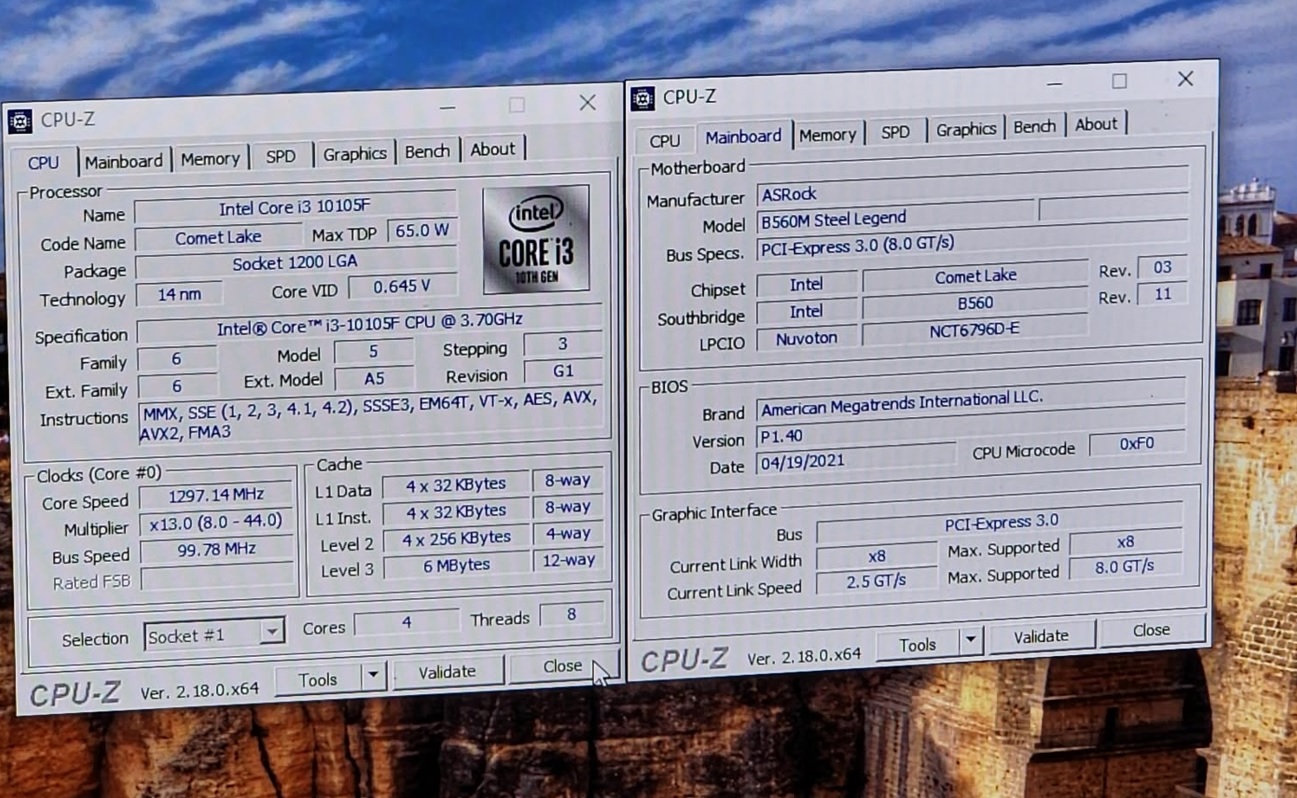This screenshot has height=798, width=1297.
Task: Close the left CPU-Z window with the X icon
Action: click(x=587, y=103)
